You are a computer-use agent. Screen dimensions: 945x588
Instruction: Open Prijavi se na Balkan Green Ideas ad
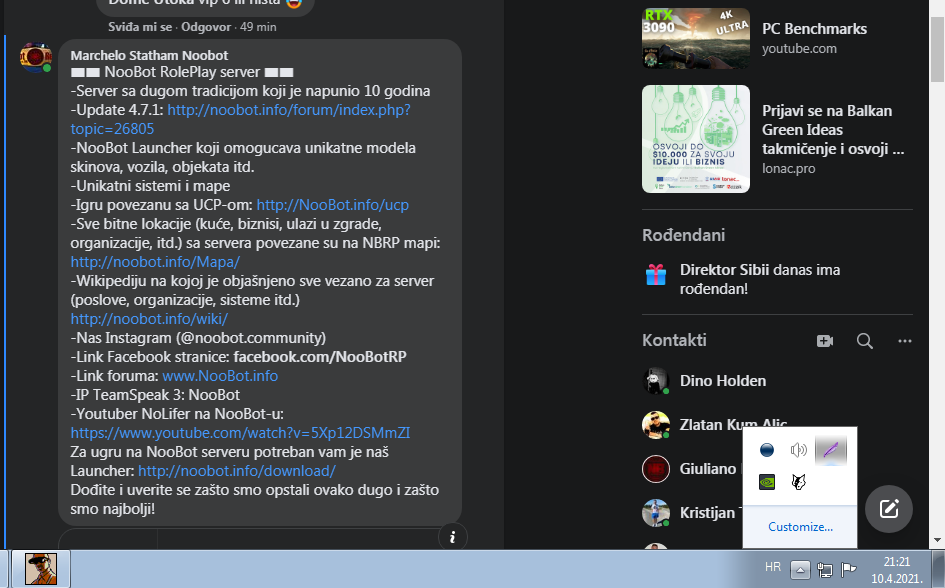click(833, 130)
